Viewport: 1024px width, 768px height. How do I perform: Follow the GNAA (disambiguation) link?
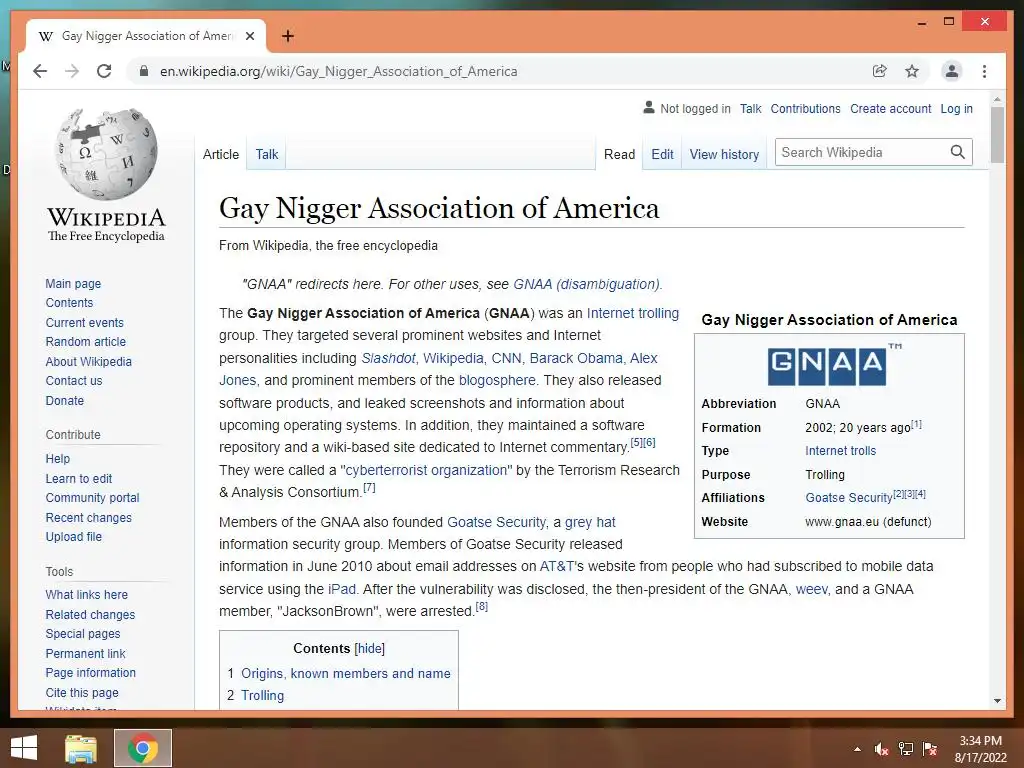tap(586, 284)
